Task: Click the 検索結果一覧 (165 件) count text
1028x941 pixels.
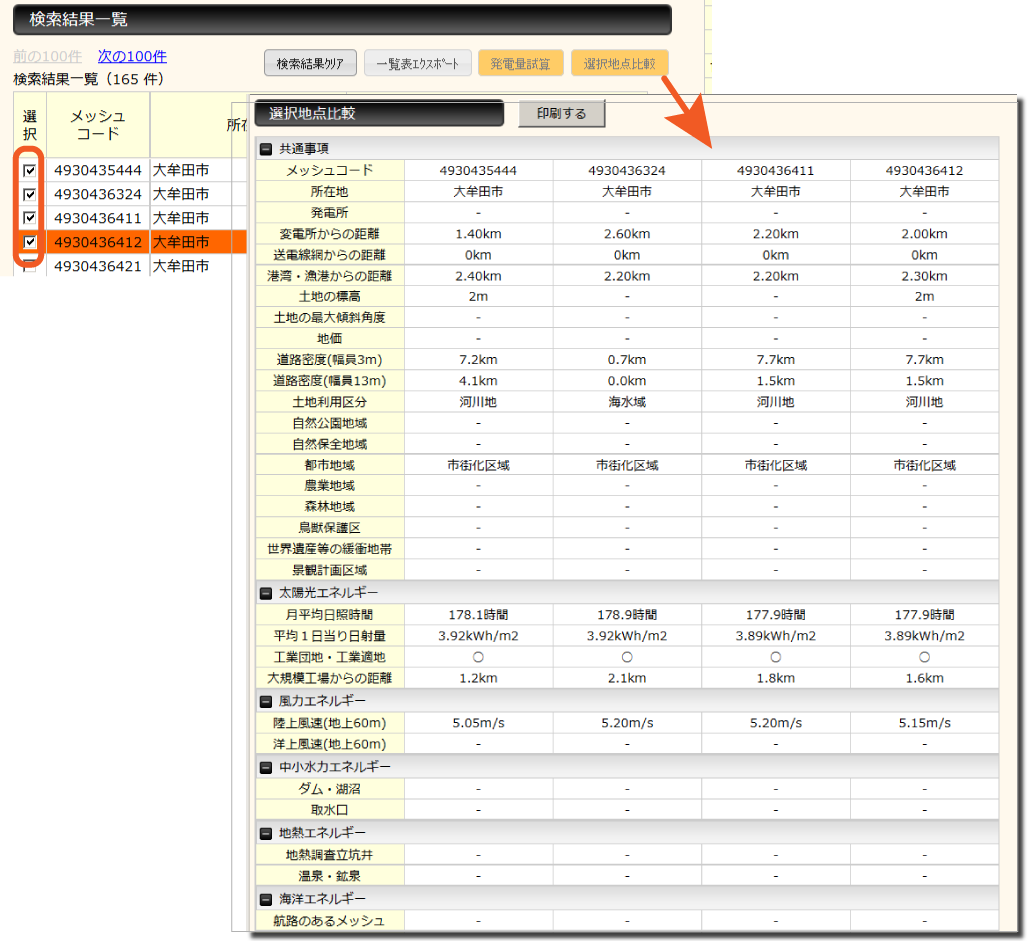Action: pos(89,79)
